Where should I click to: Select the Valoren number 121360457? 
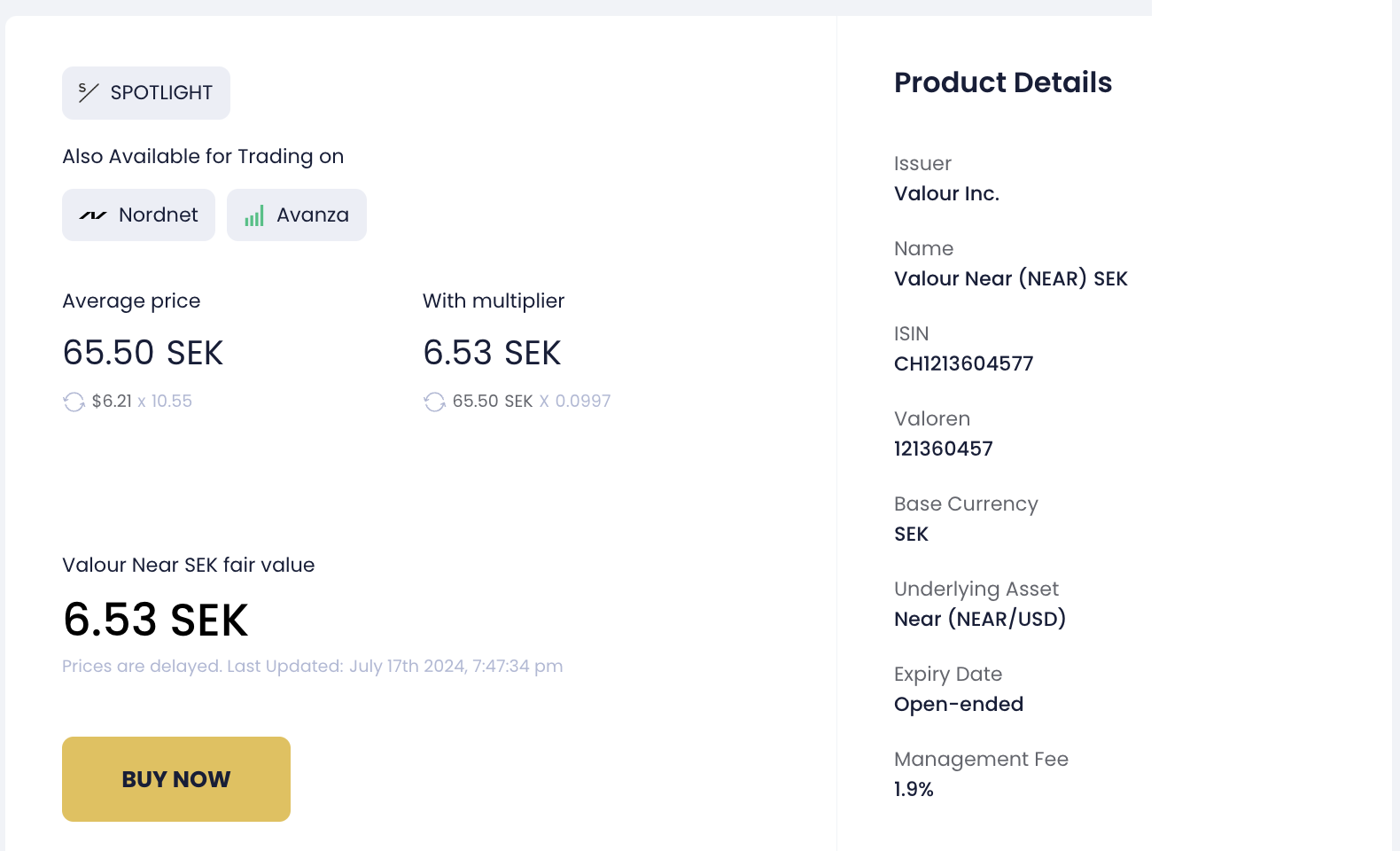pos(943,449)
